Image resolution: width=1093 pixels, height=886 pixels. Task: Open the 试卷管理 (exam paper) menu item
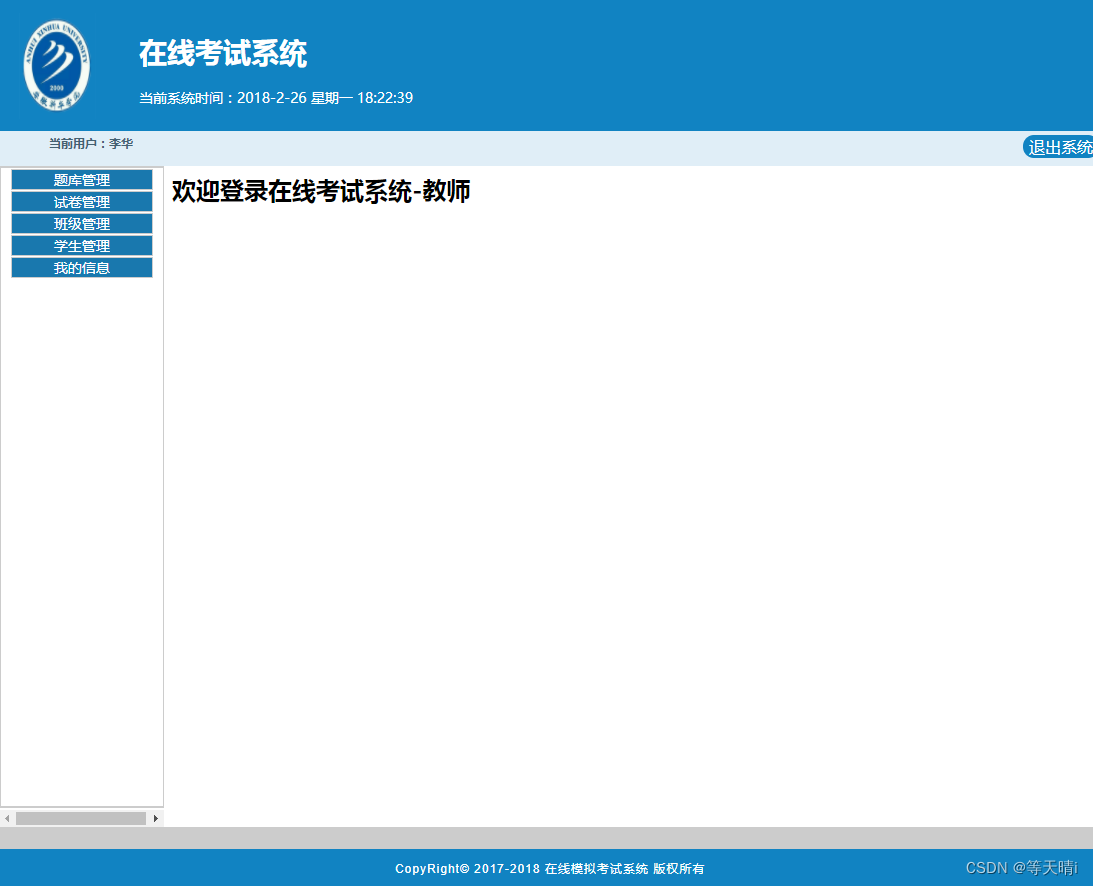pos(81,201)
